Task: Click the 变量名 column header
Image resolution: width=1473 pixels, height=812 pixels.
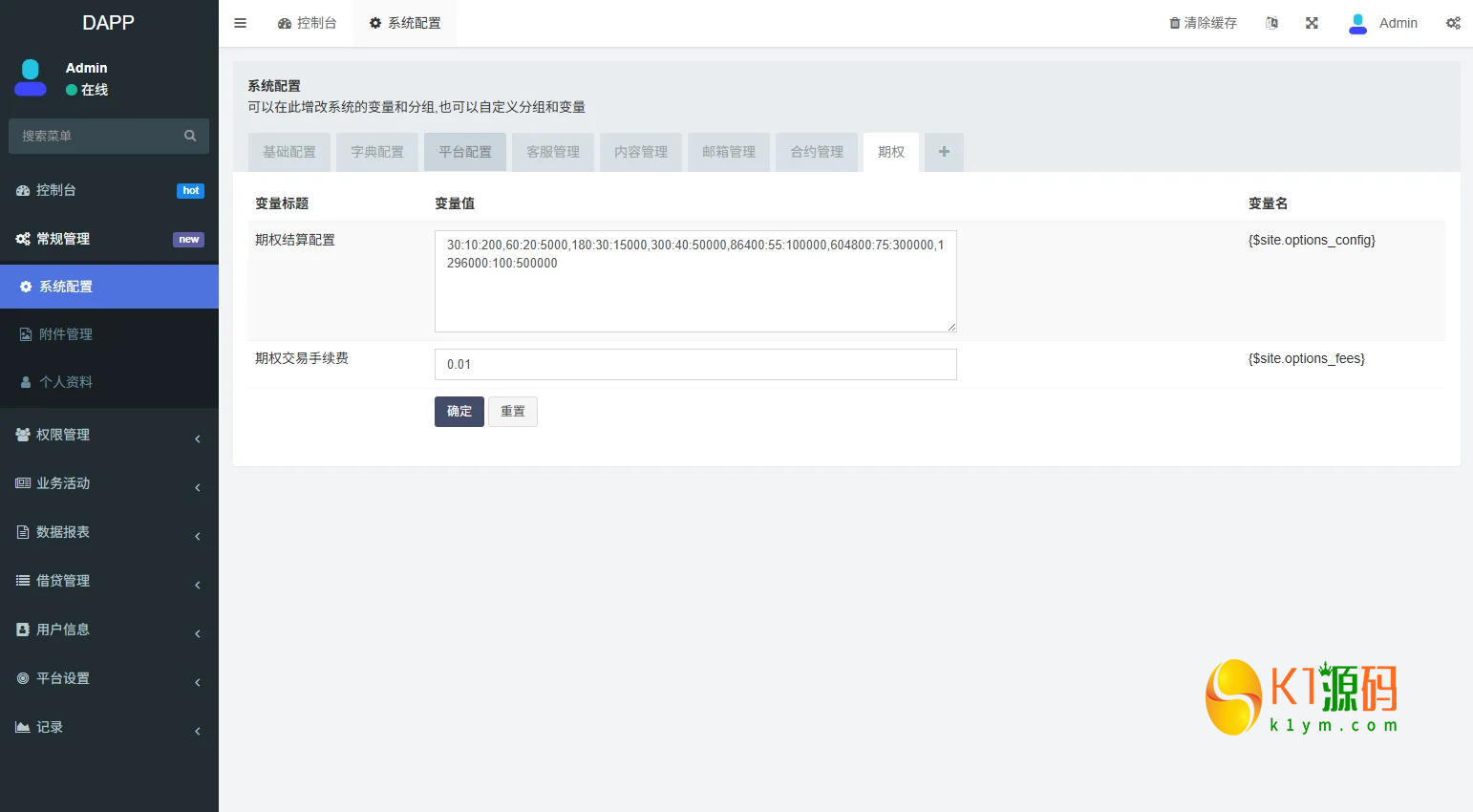Action: (1269, 203)
